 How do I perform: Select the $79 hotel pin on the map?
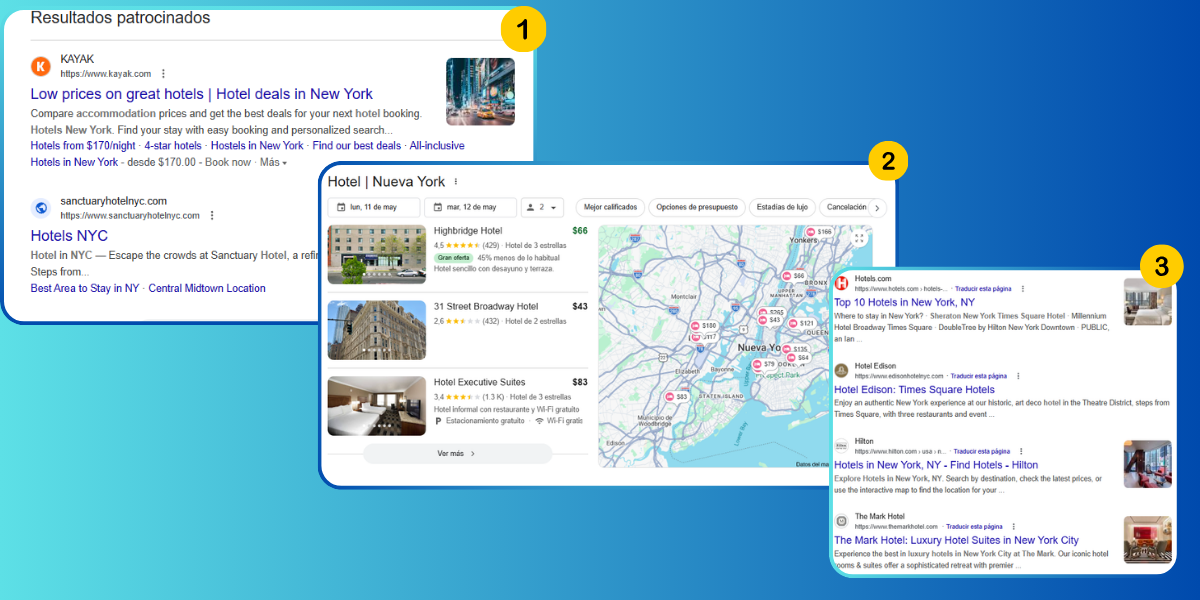click(x=763, y=364)
